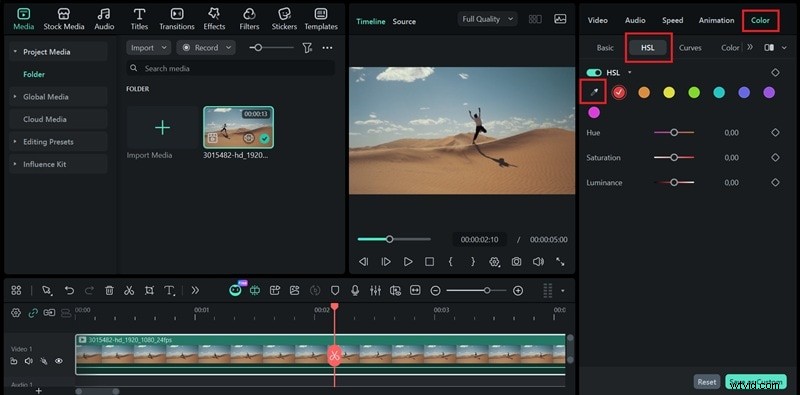Image resolution: width=800 pixels, height=395 pixels.
Task: Show more timeline tools double chevron
Action: pyautogui.click(x=195, y=290)
